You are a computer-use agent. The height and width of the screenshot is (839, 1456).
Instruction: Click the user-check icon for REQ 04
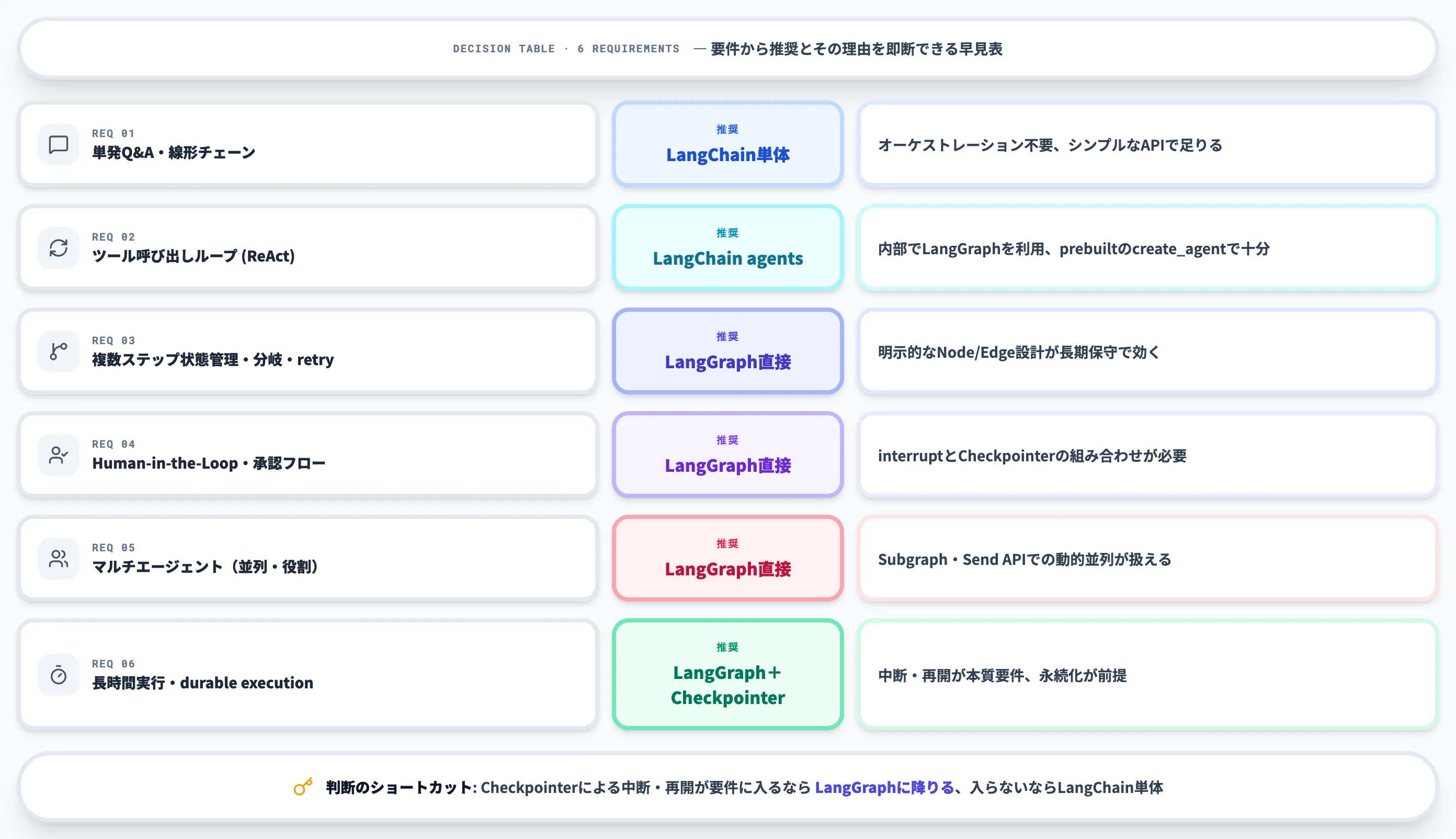[58, 455]
